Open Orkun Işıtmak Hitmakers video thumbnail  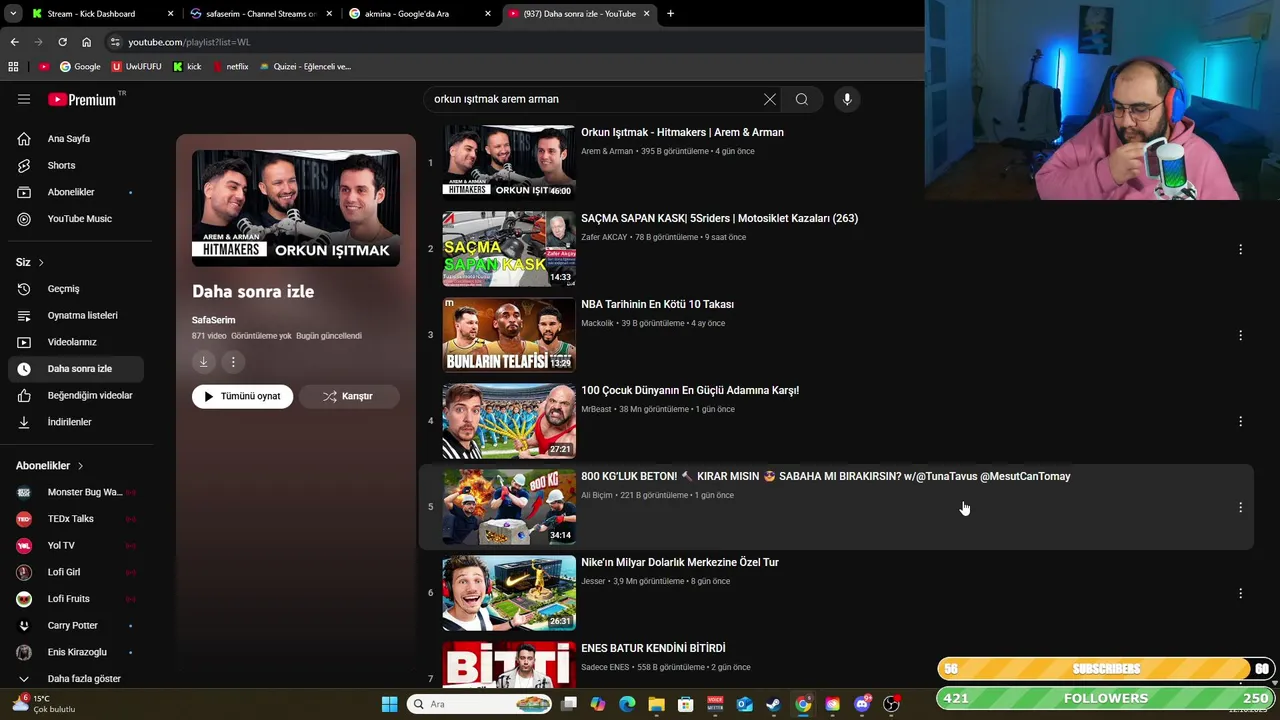[509, 163]
